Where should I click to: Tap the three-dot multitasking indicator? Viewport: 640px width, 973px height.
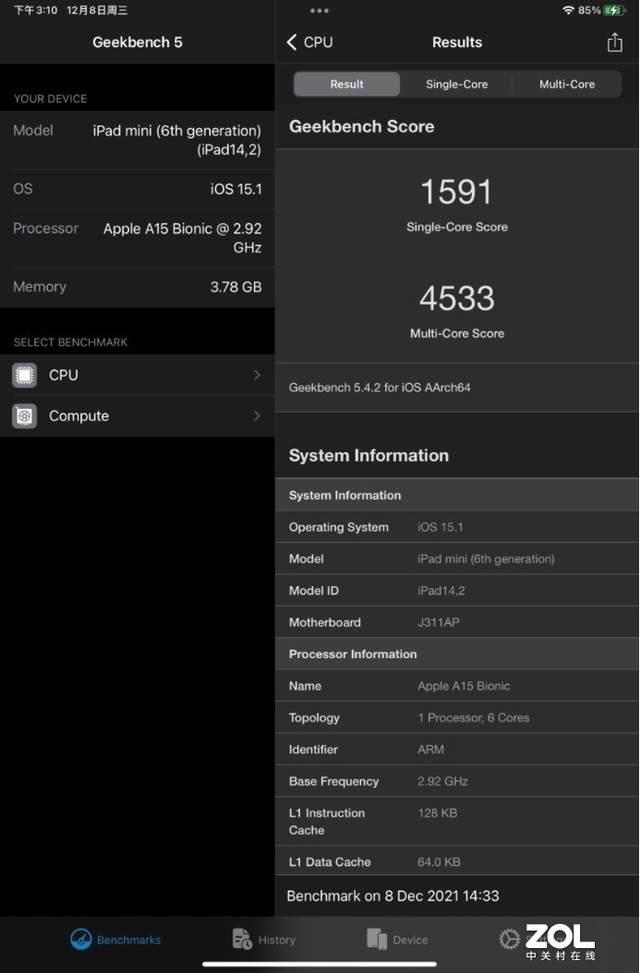tap(319, 11)
